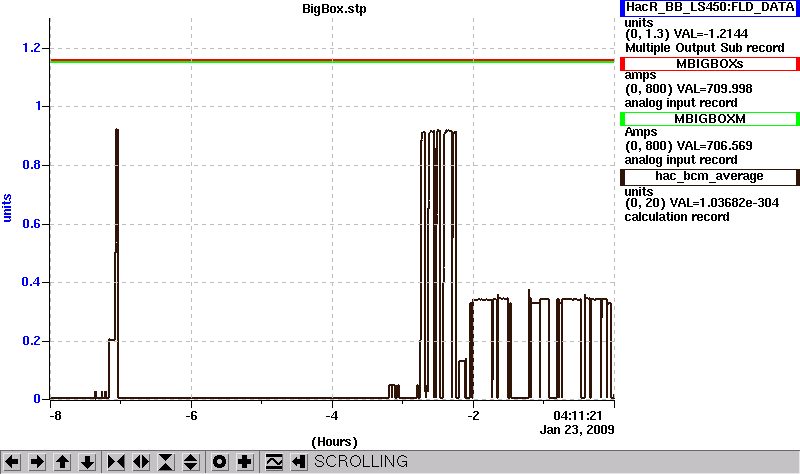
Task: Click the -6 tick on the x-axis
Action: click(191, 416)
